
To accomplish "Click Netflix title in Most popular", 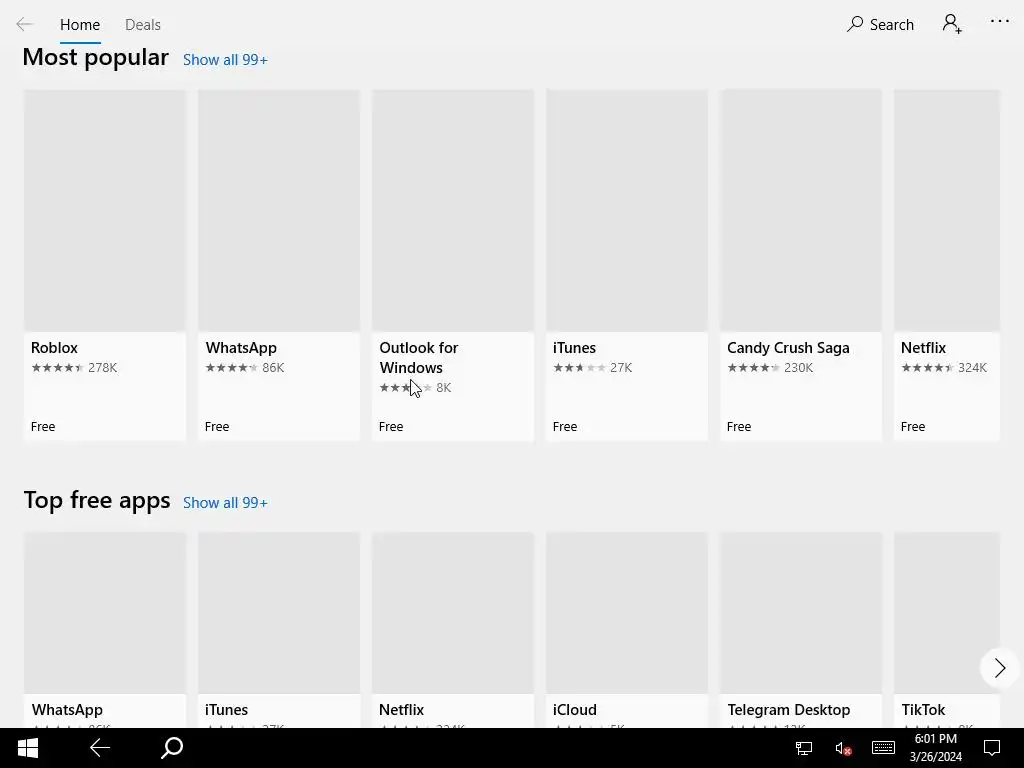I will pyautogui.click(x=923, y=348).
